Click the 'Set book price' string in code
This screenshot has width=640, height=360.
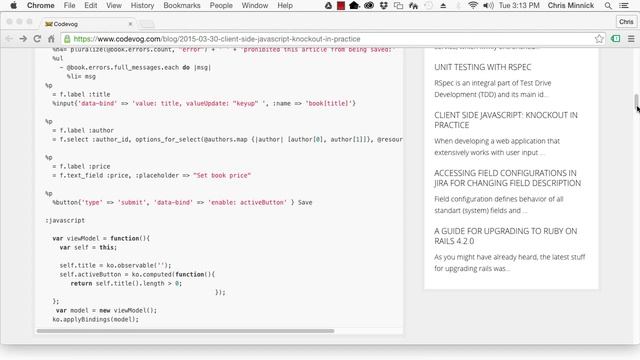pyautogui.click(x=222, y=176)
